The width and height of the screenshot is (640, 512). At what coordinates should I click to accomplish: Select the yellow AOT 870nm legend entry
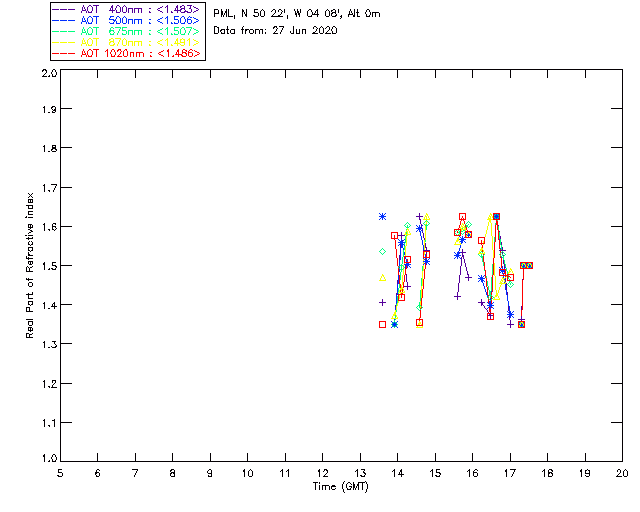pos(128,42)
